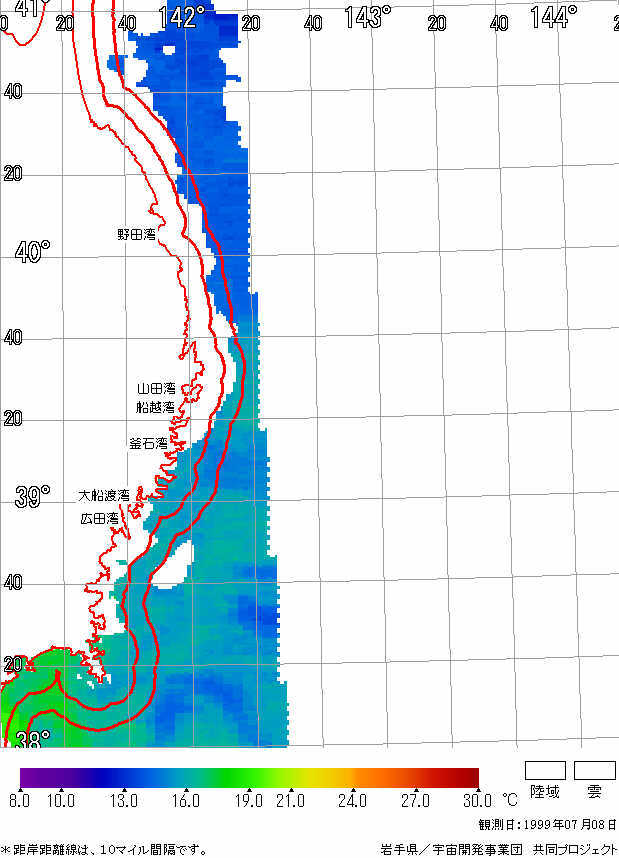
Task: Click the temperature color scale bar
Action: [x=249, y=778]
